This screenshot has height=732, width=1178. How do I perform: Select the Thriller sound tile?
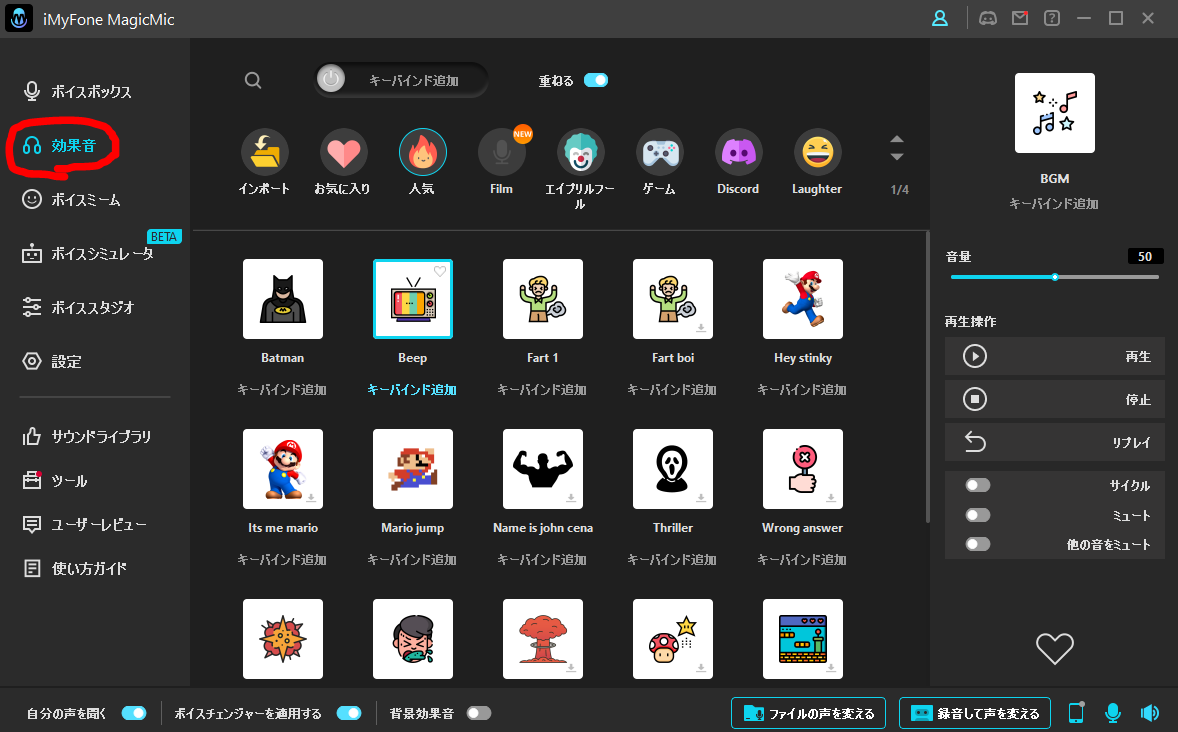[x=672, y=469]
